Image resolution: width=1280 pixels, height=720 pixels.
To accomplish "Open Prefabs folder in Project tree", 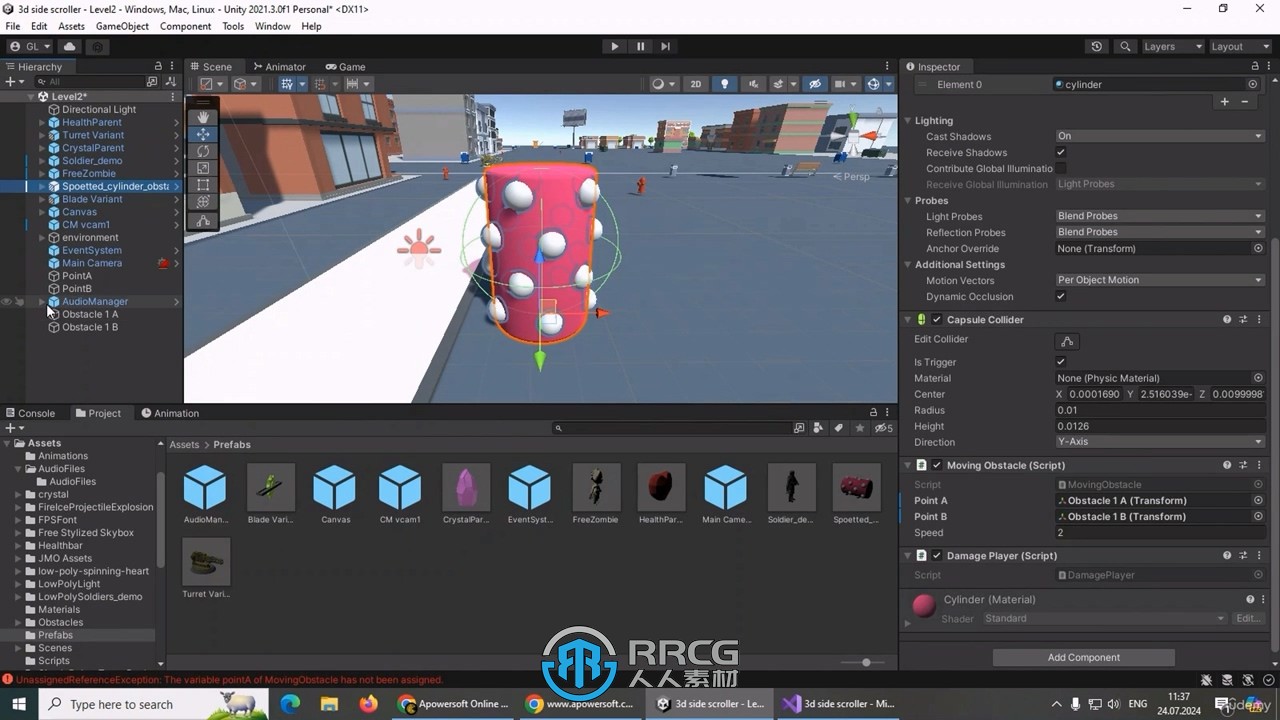I will (55, 635).
